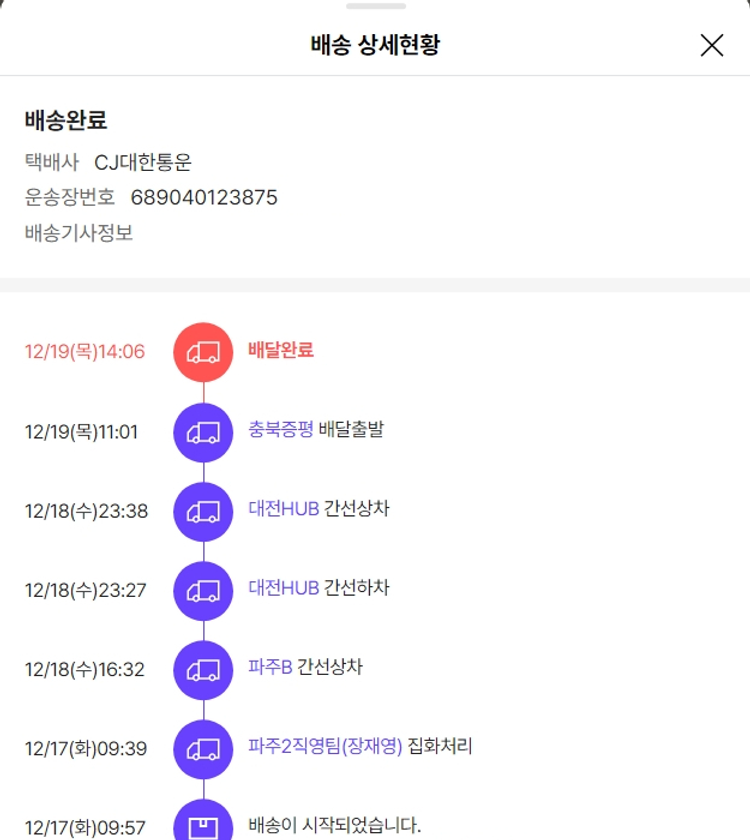Open the 파주B location link
Viewport: 750px width, 840px height.
coord(270,667)
